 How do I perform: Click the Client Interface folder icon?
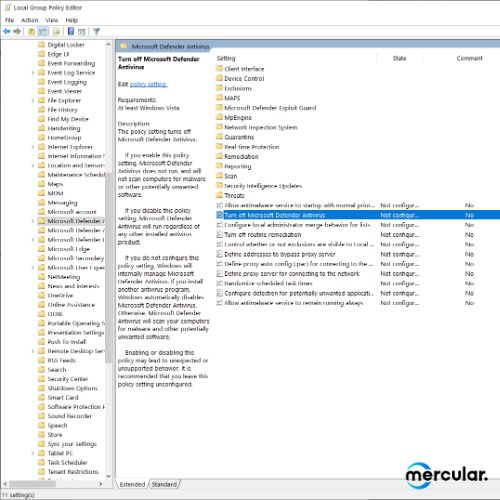tap(219, 69)
